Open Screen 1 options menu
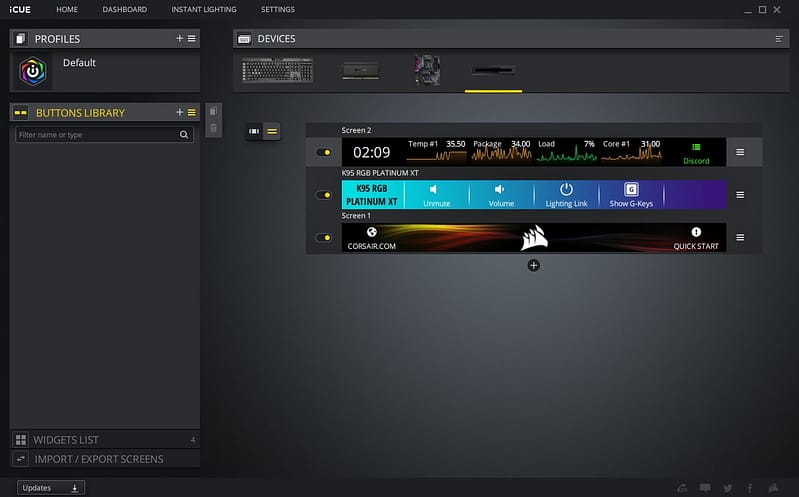This screenshot has height=497, width=799. click(x=740, y=238)
